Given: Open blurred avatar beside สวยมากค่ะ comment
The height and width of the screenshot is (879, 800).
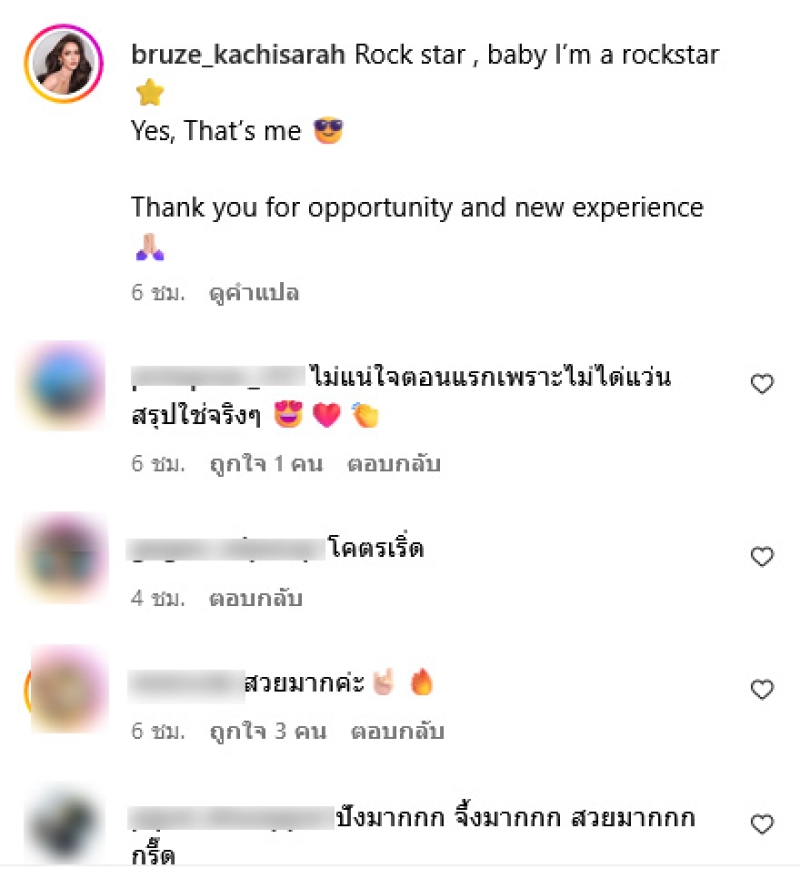Looking at the screenshot, I should pyautogui.click(x=66, y=690).
